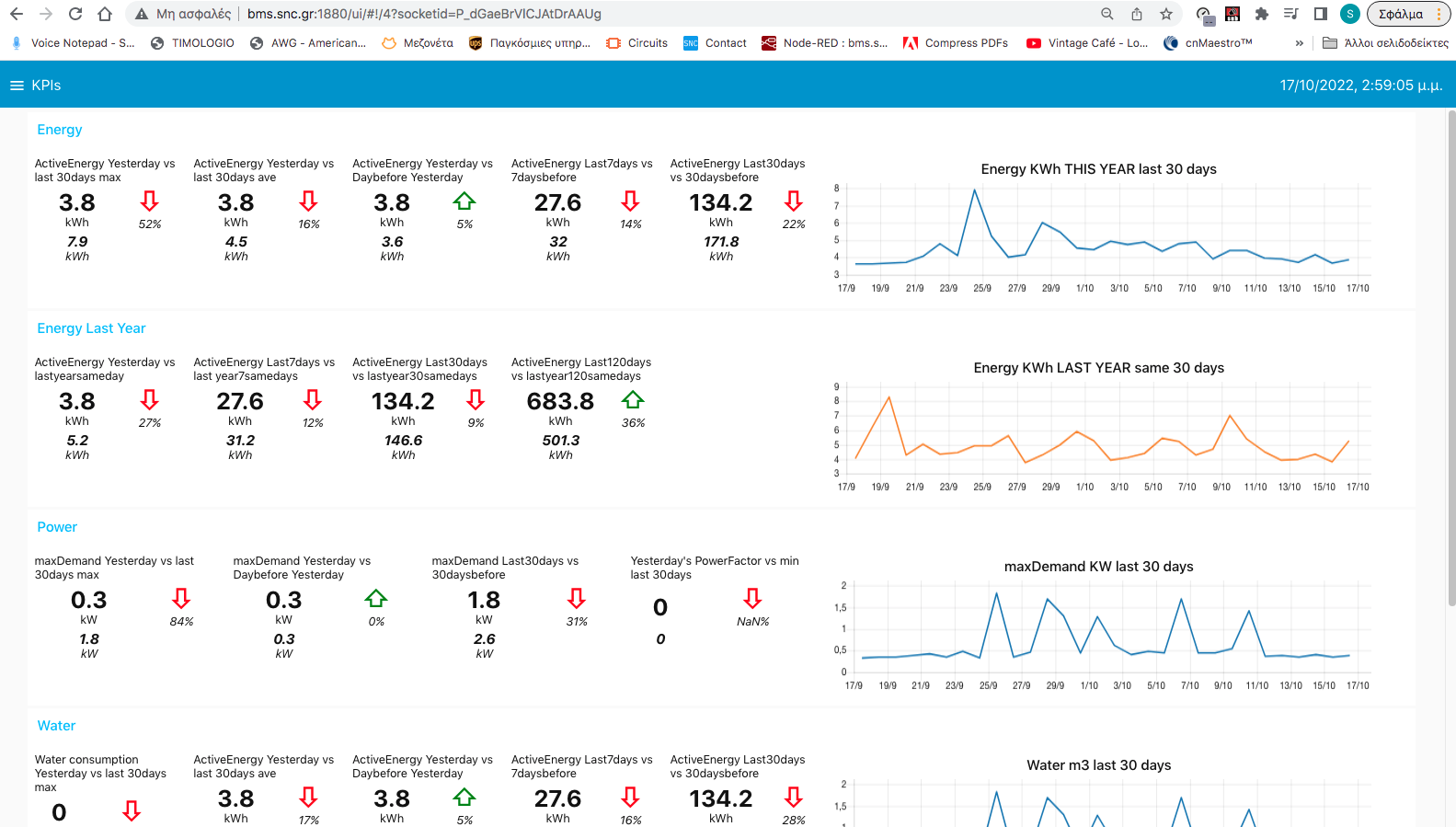
Task: Open Circuits bookmark
Action: point(637,43)
